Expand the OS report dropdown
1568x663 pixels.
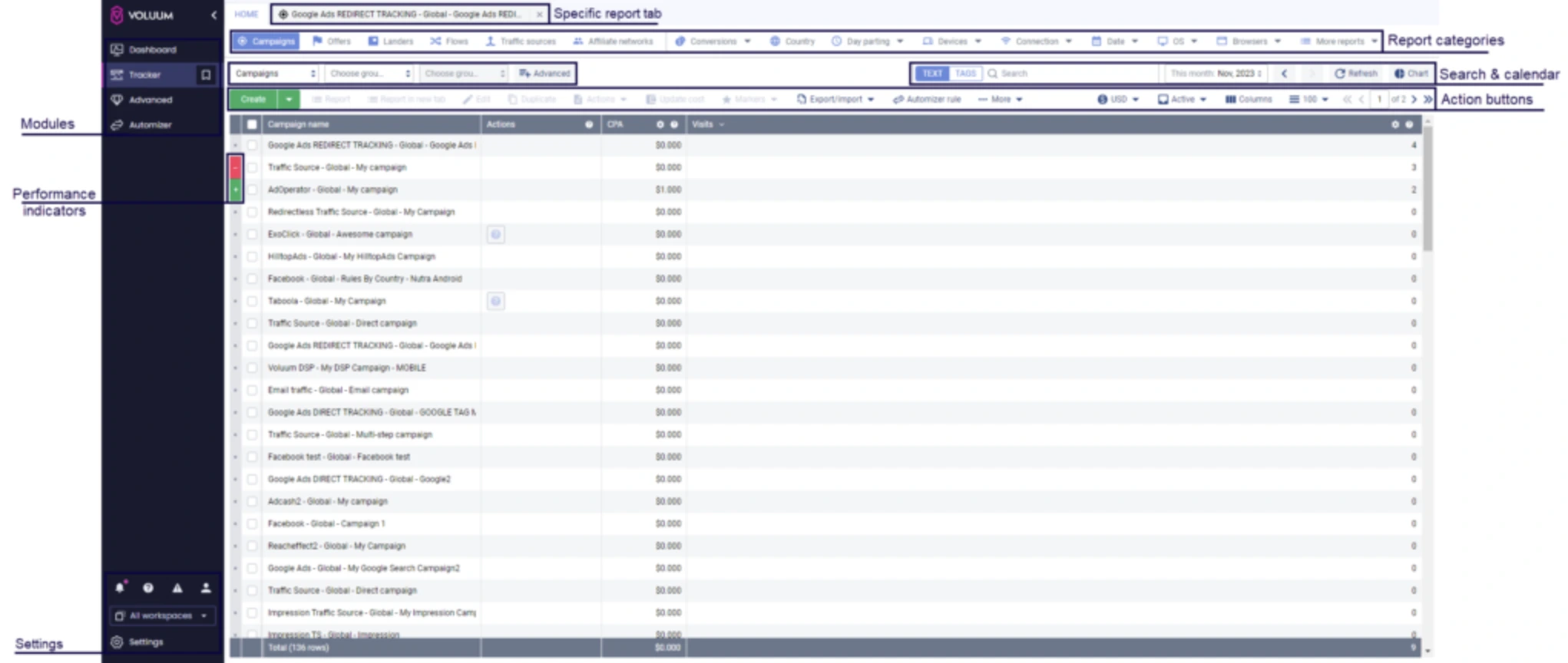tap(1178, 41)
